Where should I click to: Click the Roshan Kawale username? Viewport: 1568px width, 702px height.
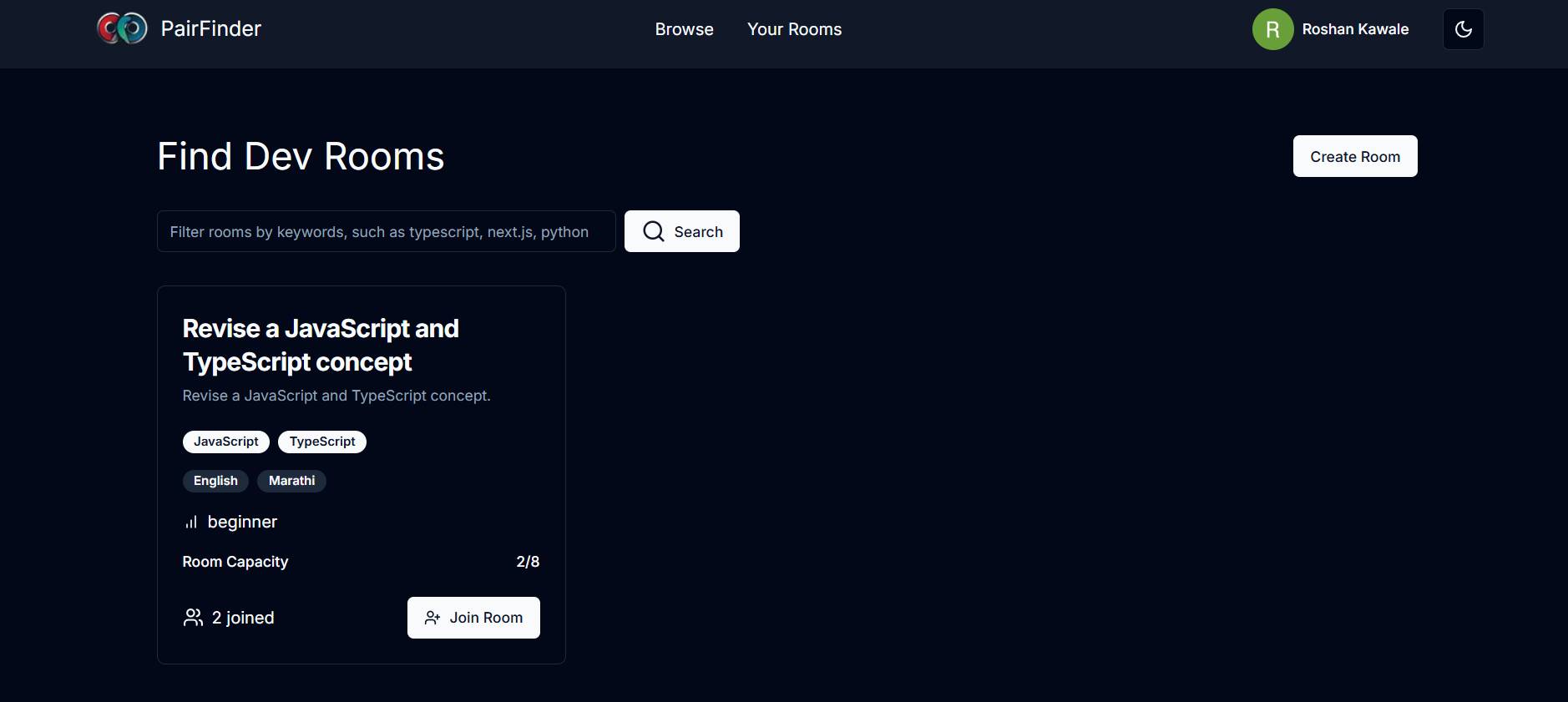1355,29
